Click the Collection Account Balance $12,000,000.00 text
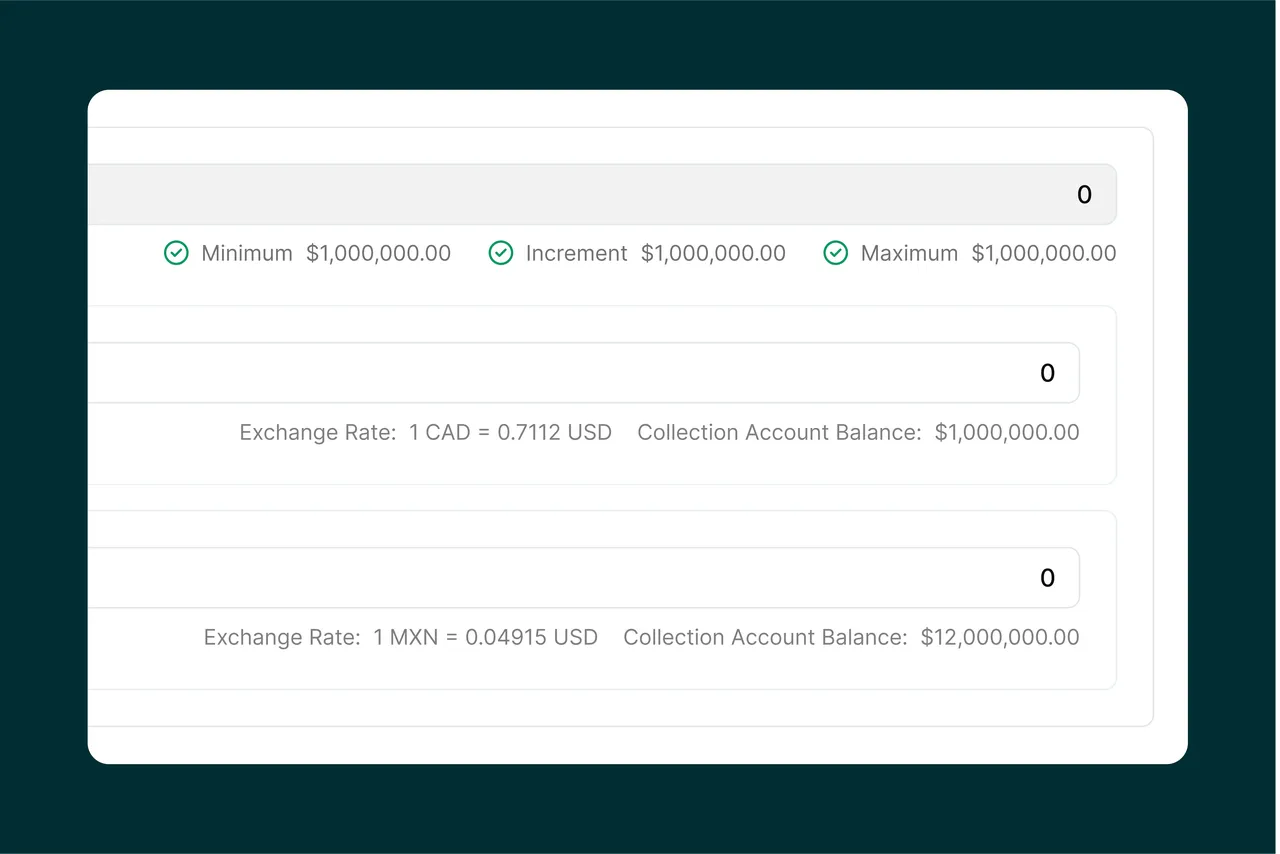1280x854 pixels. [851, 637]
